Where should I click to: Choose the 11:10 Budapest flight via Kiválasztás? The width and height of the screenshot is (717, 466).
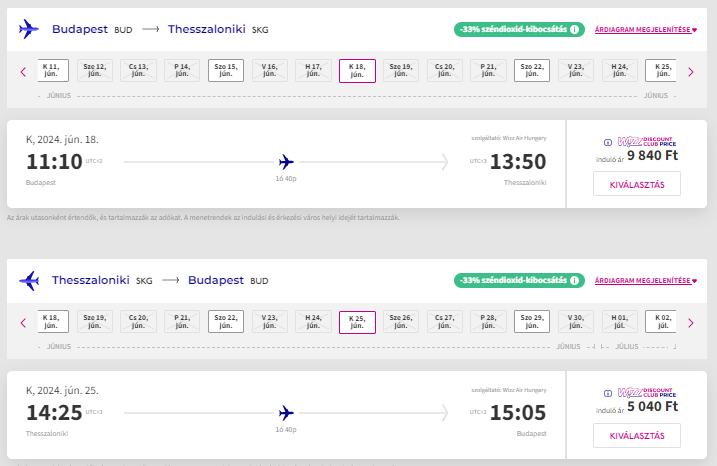coord(637,184)
